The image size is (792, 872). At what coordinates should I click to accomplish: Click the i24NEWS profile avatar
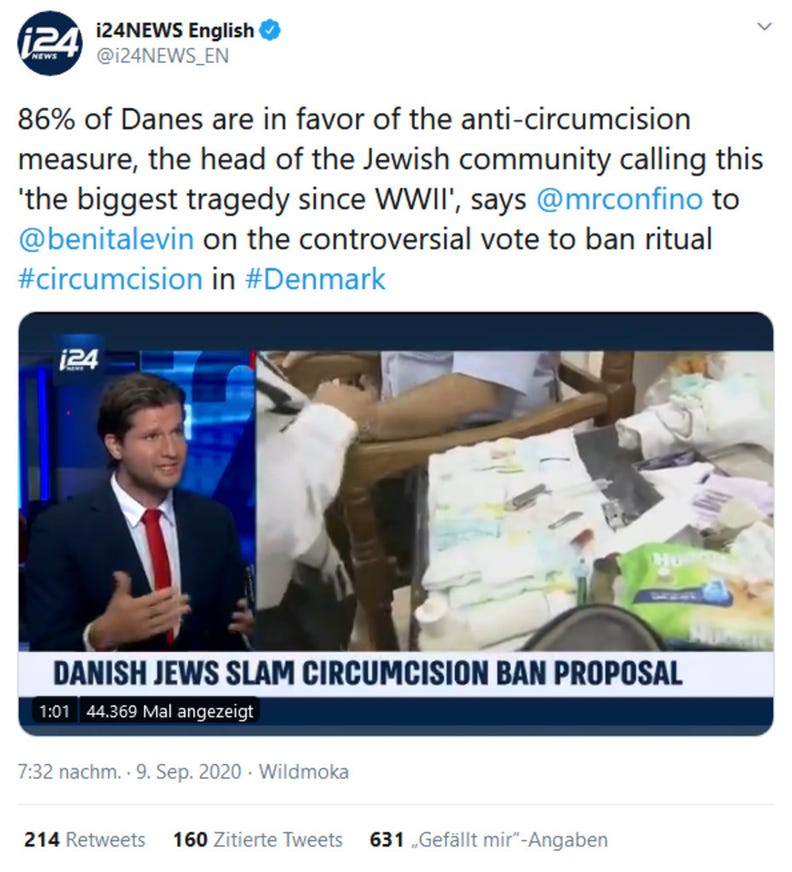50,44
